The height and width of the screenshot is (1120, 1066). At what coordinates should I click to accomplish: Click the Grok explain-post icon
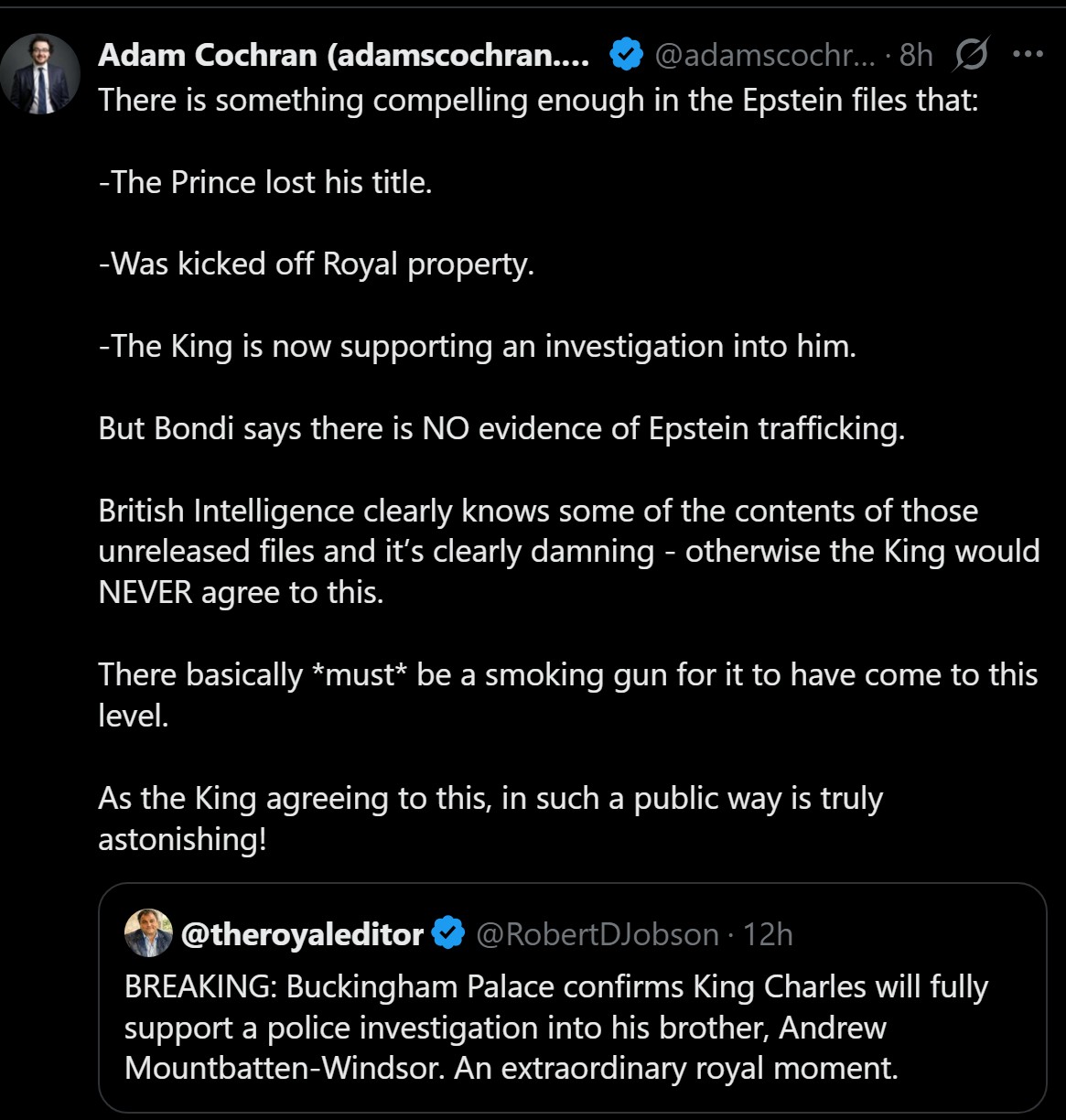point(970,57)
